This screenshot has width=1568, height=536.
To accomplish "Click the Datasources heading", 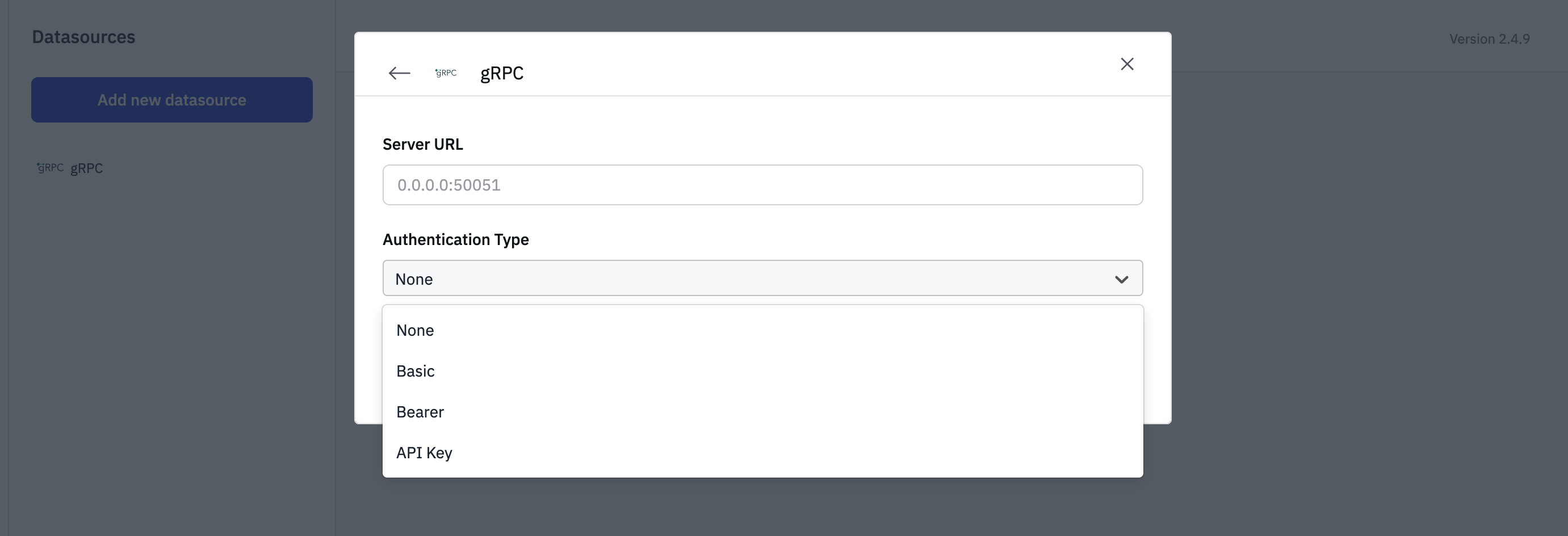I will tap(83, 37).
